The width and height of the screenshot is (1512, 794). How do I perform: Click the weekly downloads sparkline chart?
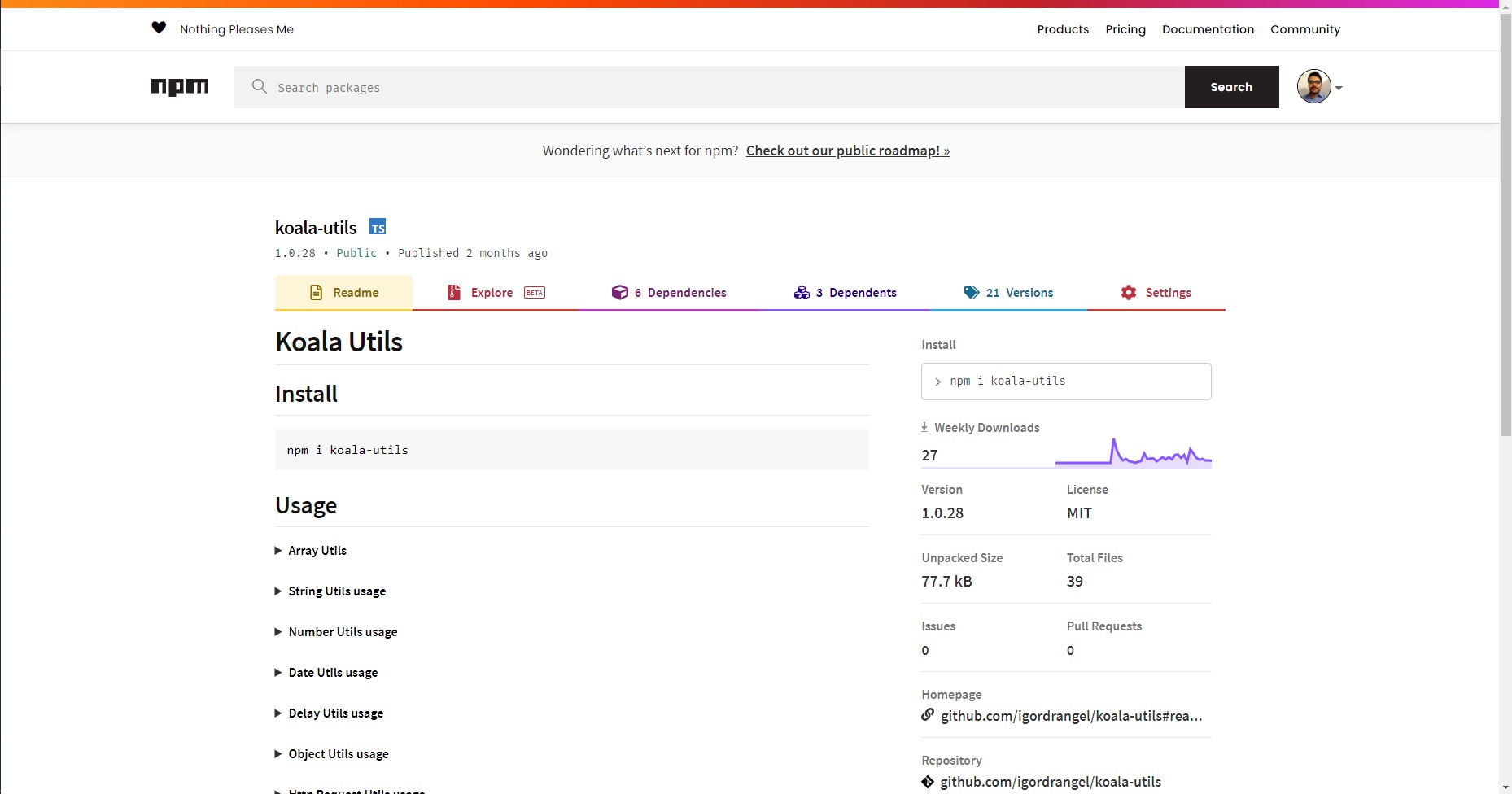click(1133, 452)
